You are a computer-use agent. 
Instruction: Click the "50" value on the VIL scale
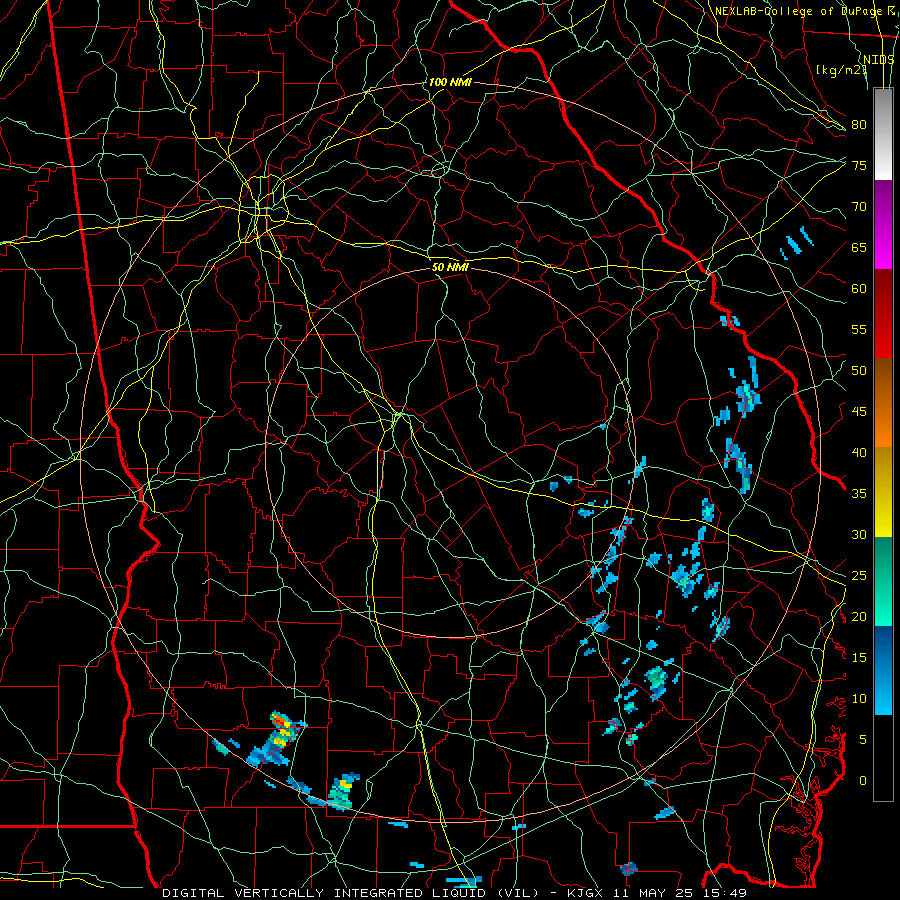coord(859,370)
